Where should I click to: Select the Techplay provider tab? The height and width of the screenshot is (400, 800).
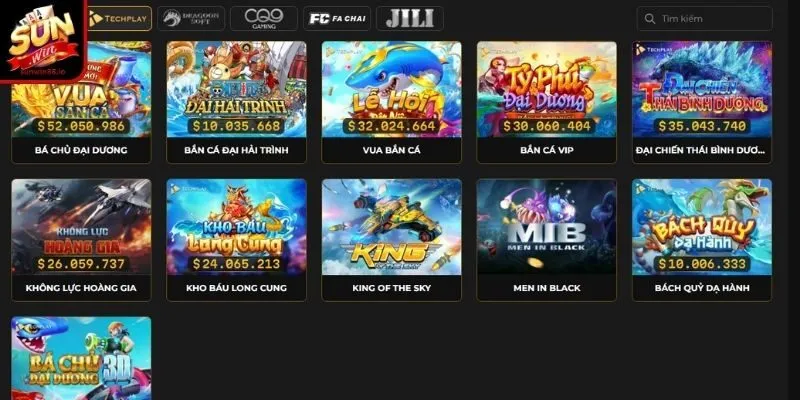point(119,19)
